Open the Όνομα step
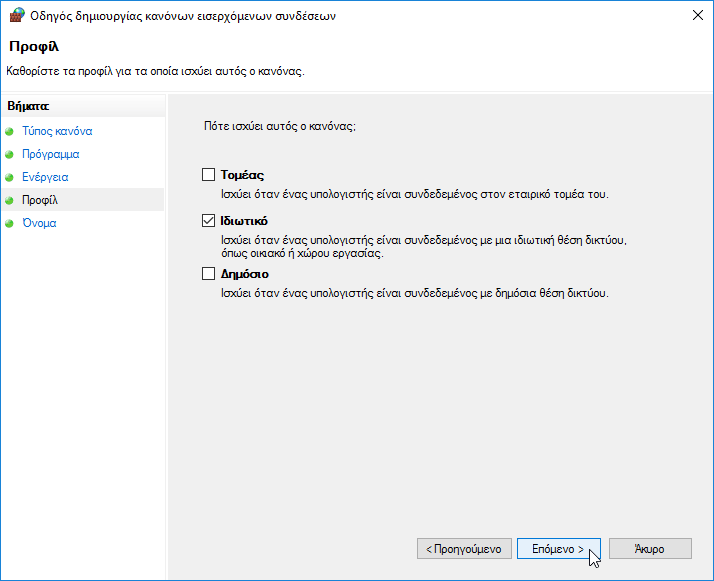Screen dimensions: 714x581 pos(39,223)
